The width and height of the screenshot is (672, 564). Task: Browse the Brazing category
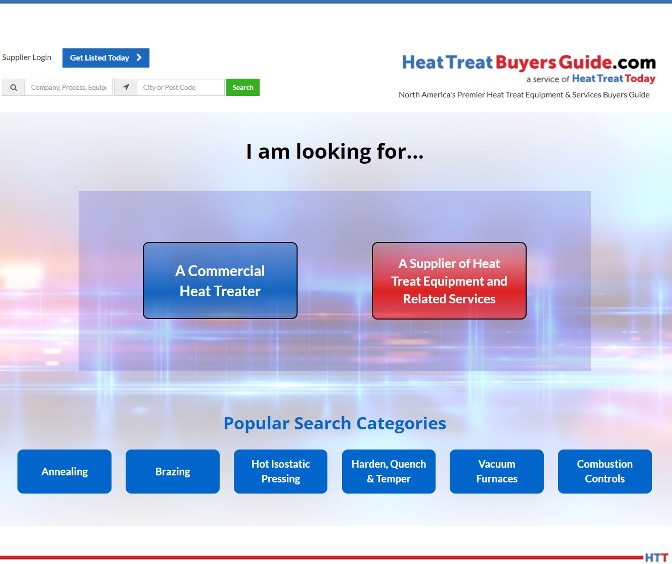click(172, 471)
